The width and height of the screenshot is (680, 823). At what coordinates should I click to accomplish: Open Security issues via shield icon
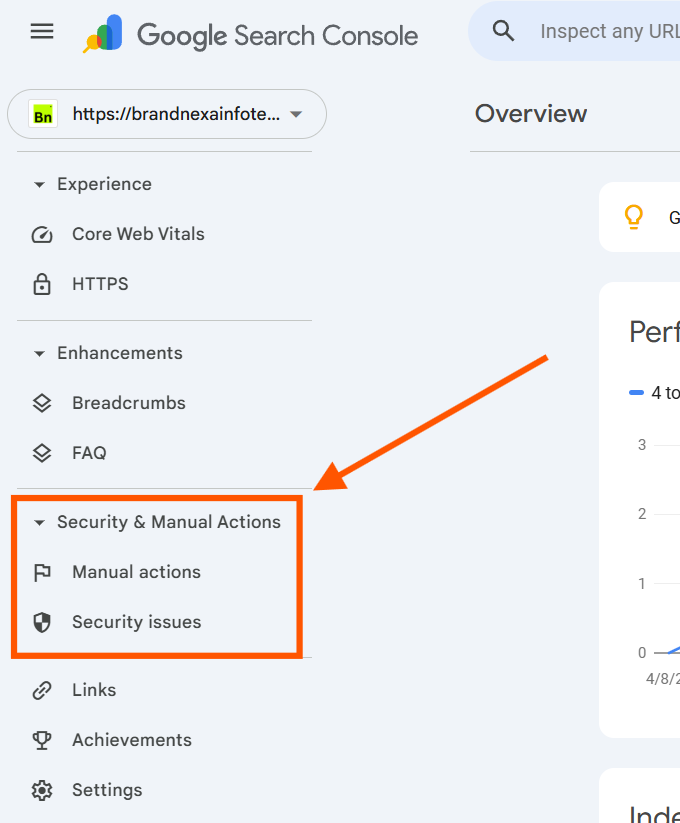pos(41,621)
